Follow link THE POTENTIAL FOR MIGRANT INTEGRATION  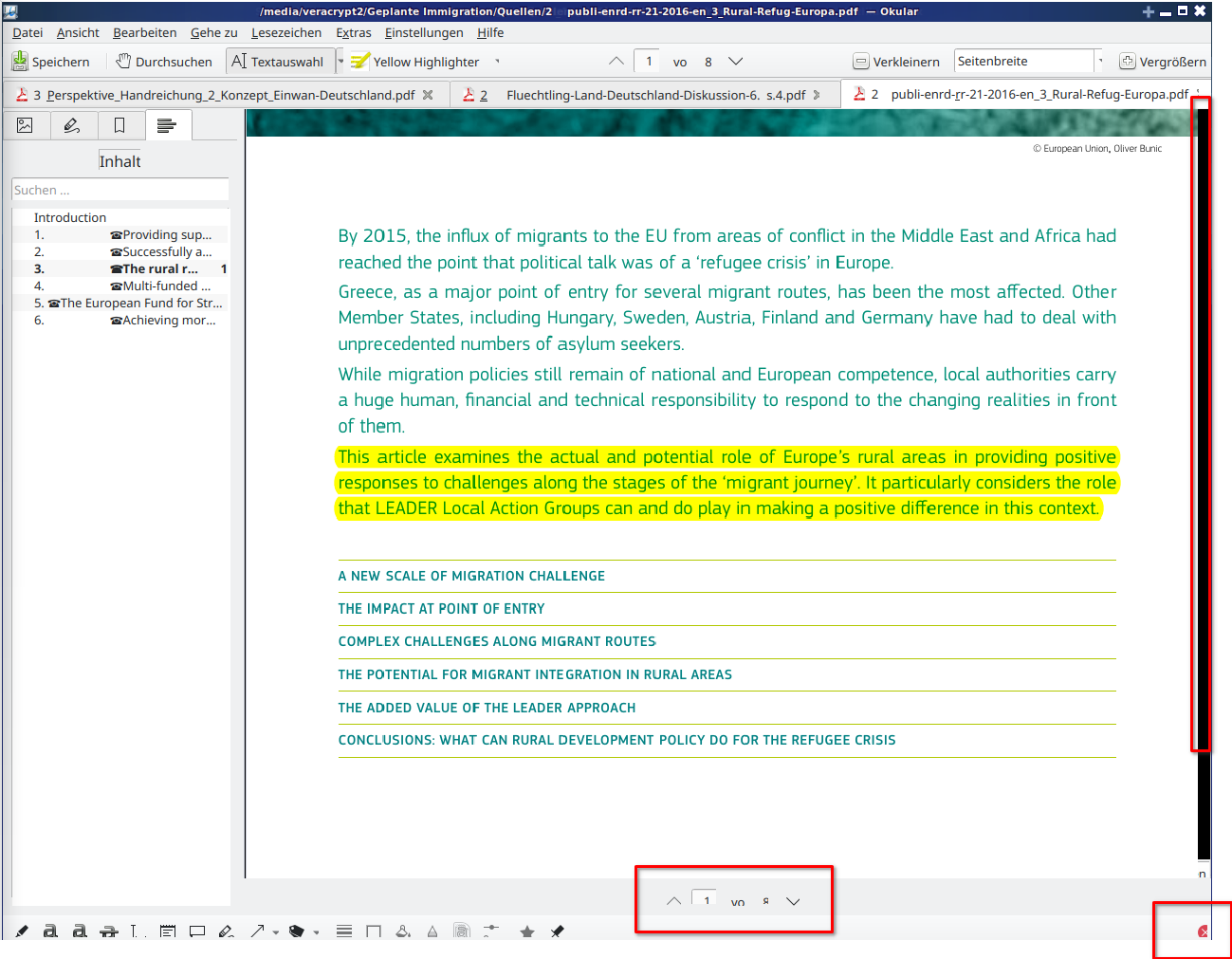[535, 674]
